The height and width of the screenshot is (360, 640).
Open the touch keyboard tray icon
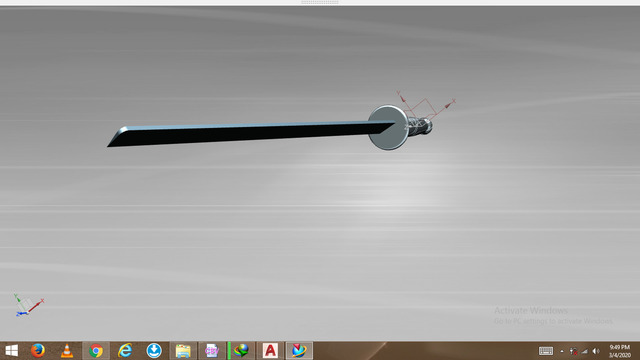[x=546, y=351]
